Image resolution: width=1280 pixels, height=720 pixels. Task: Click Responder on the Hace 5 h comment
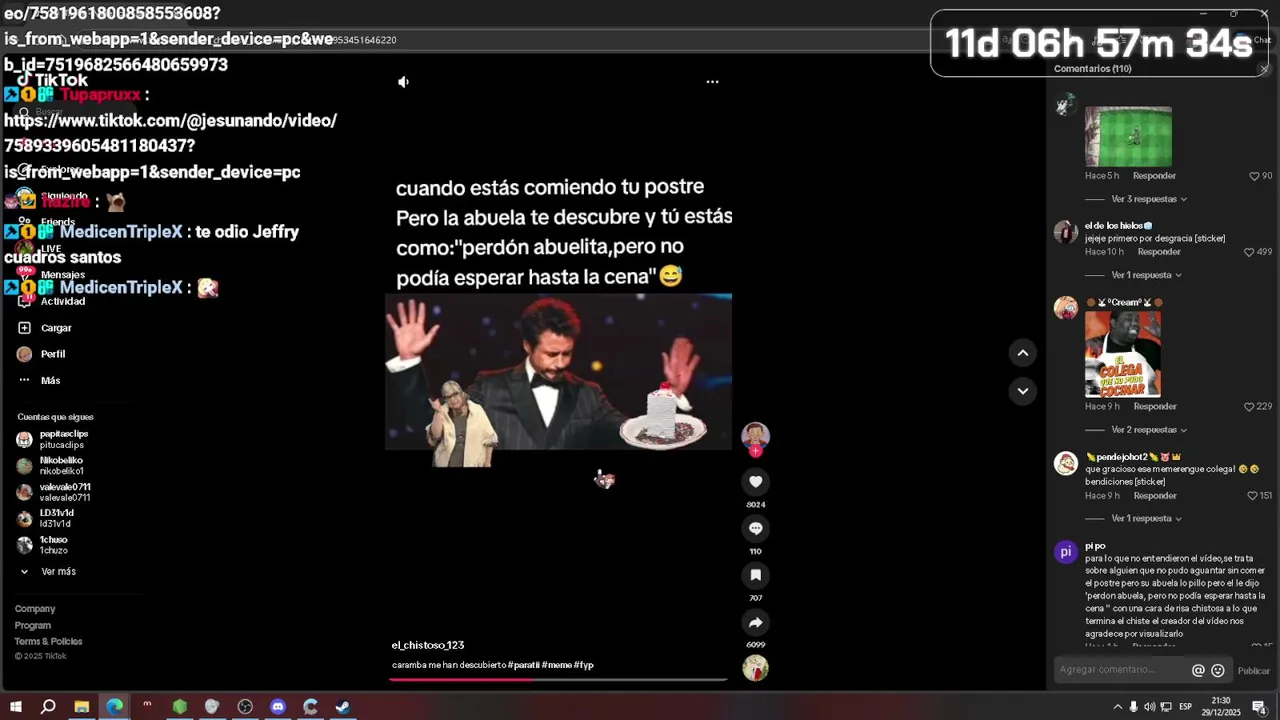click(1154, 176)
